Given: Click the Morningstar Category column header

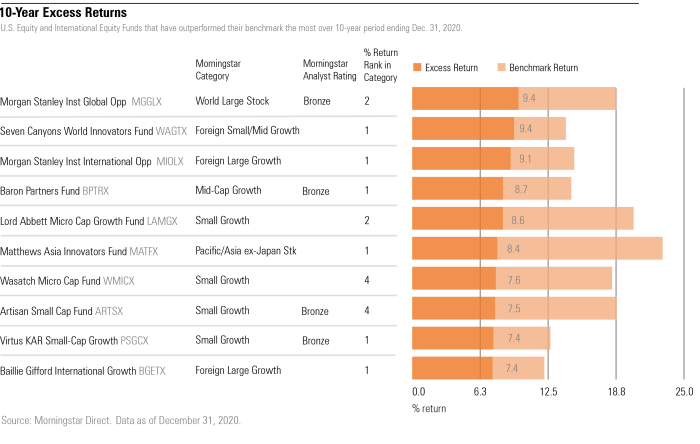Looking at the screenshot, I should pyautogui.click(x=218, y=69).
